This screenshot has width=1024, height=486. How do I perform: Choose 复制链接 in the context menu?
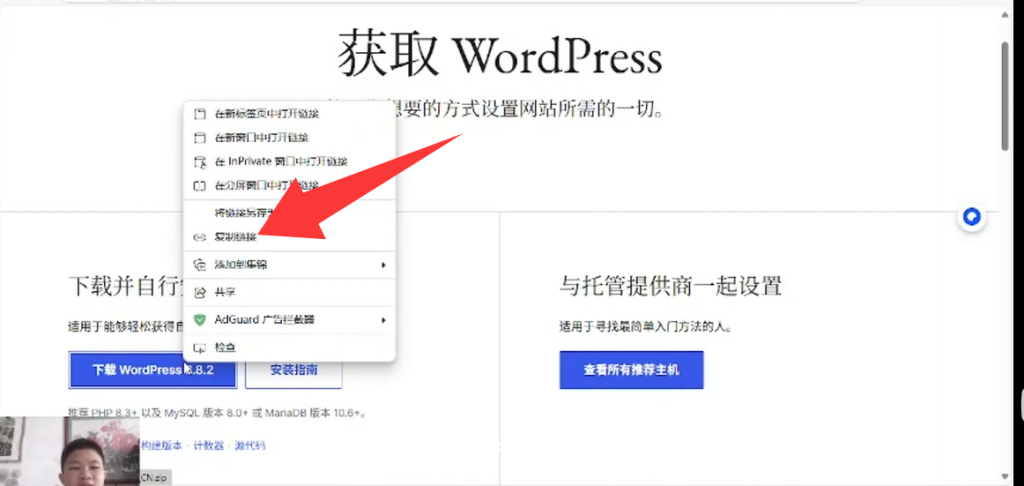(289, 237)
